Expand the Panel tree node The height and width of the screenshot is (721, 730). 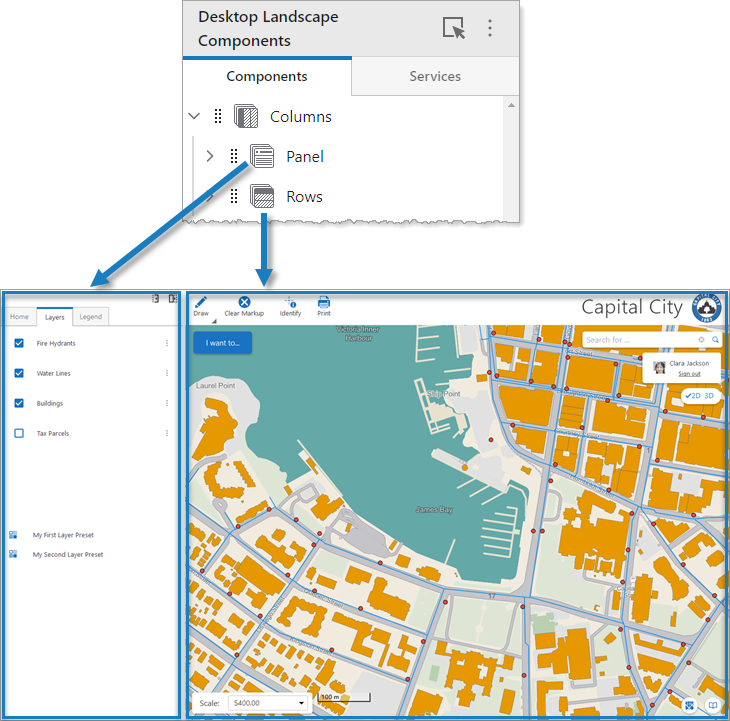tap(210, 156)
